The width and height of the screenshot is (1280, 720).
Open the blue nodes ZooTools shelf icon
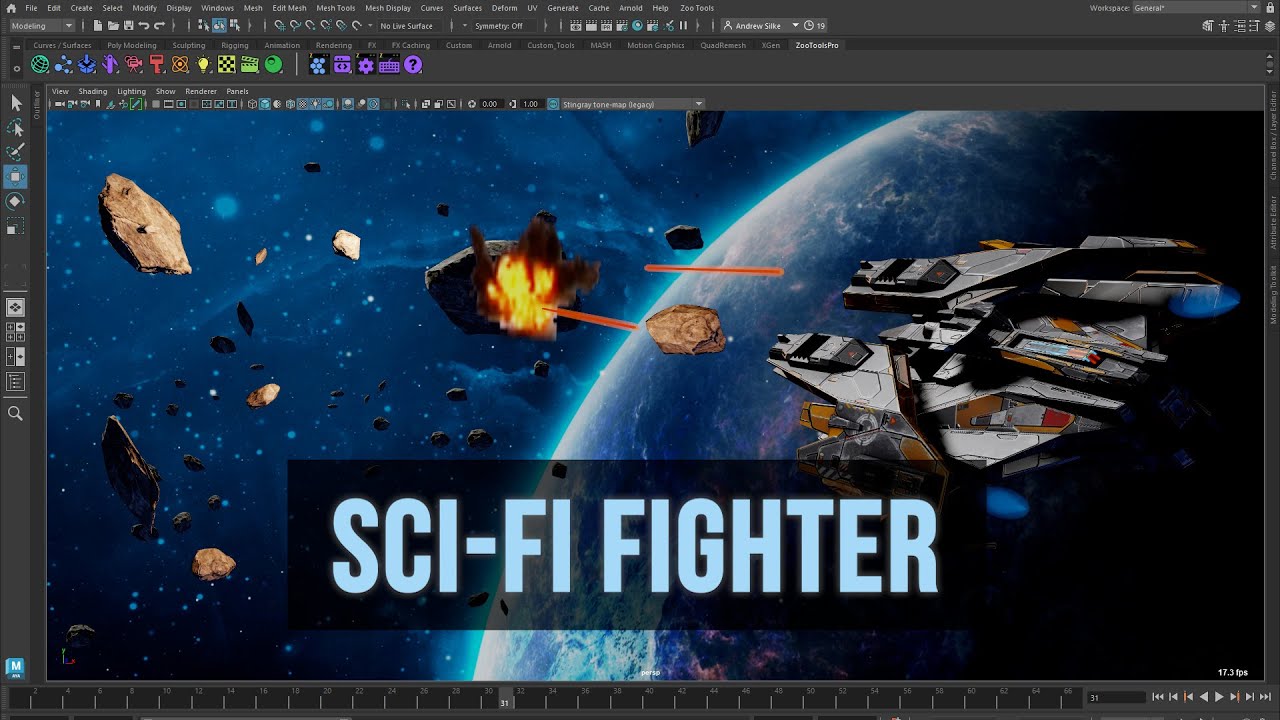(x=64, y=65)
